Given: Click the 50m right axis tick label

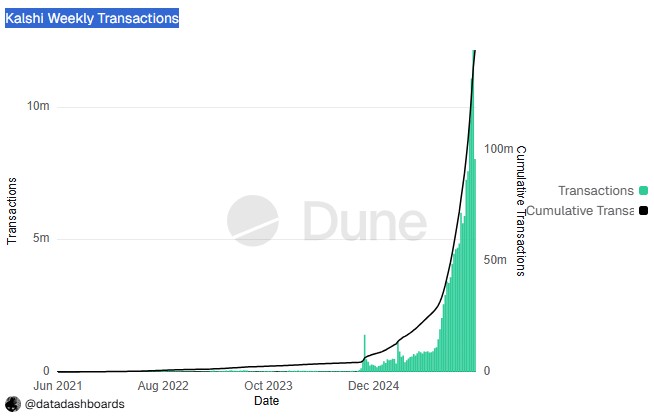Looking at the screenshot, I should [494, 260].
